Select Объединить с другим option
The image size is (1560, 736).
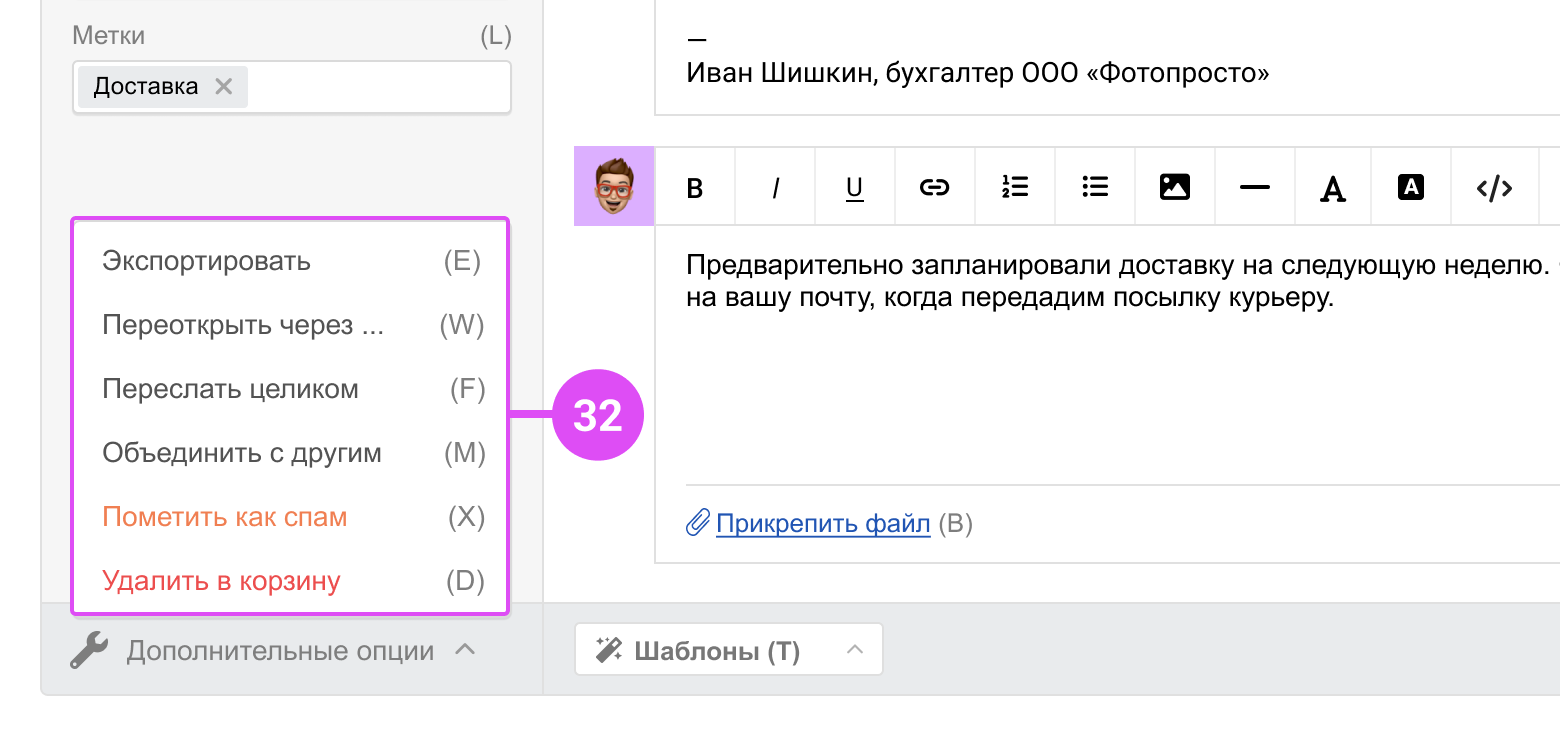point(291,454)
